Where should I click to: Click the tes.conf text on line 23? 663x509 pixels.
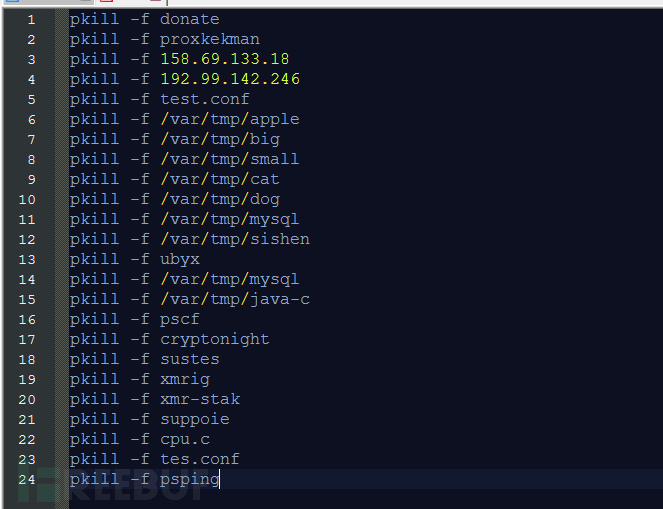point(199,459)
